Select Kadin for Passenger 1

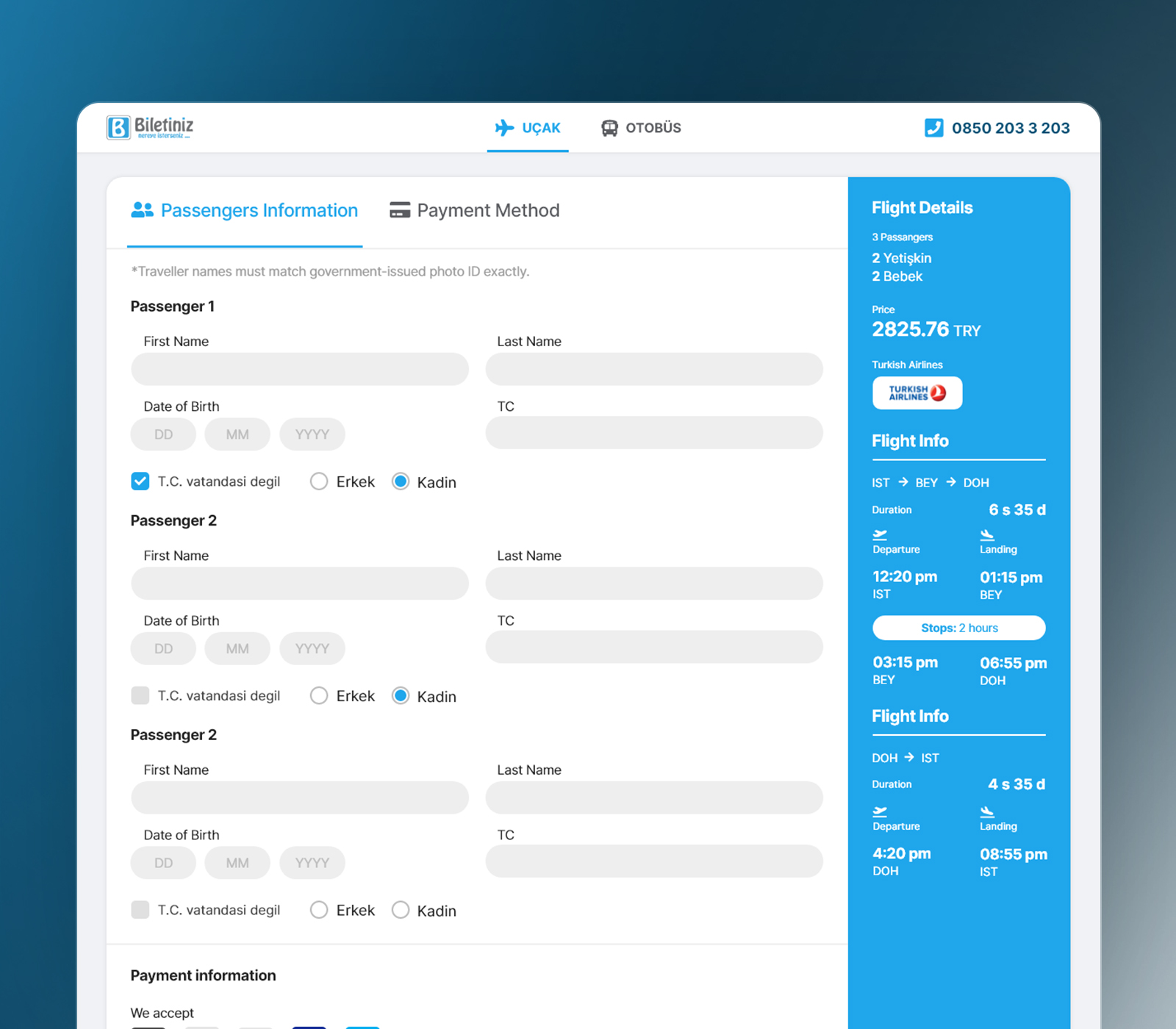point(401,481)
